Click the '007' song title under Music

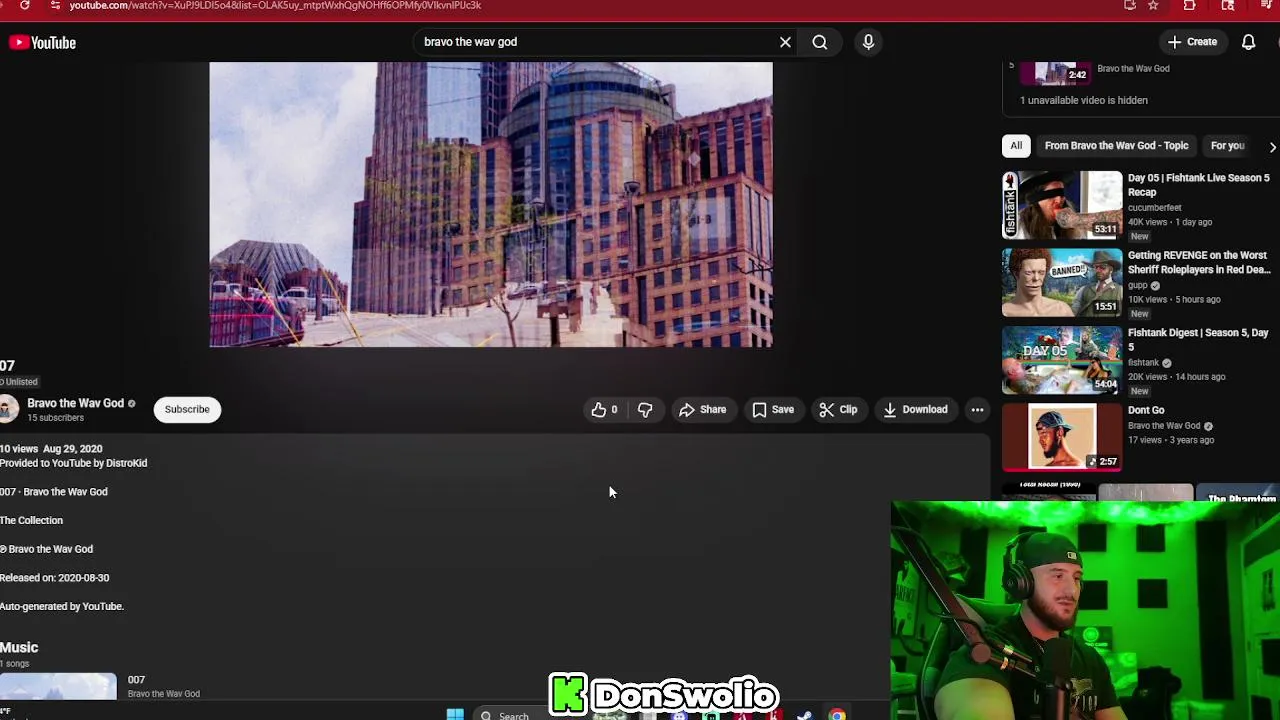(x=136, y=680)
